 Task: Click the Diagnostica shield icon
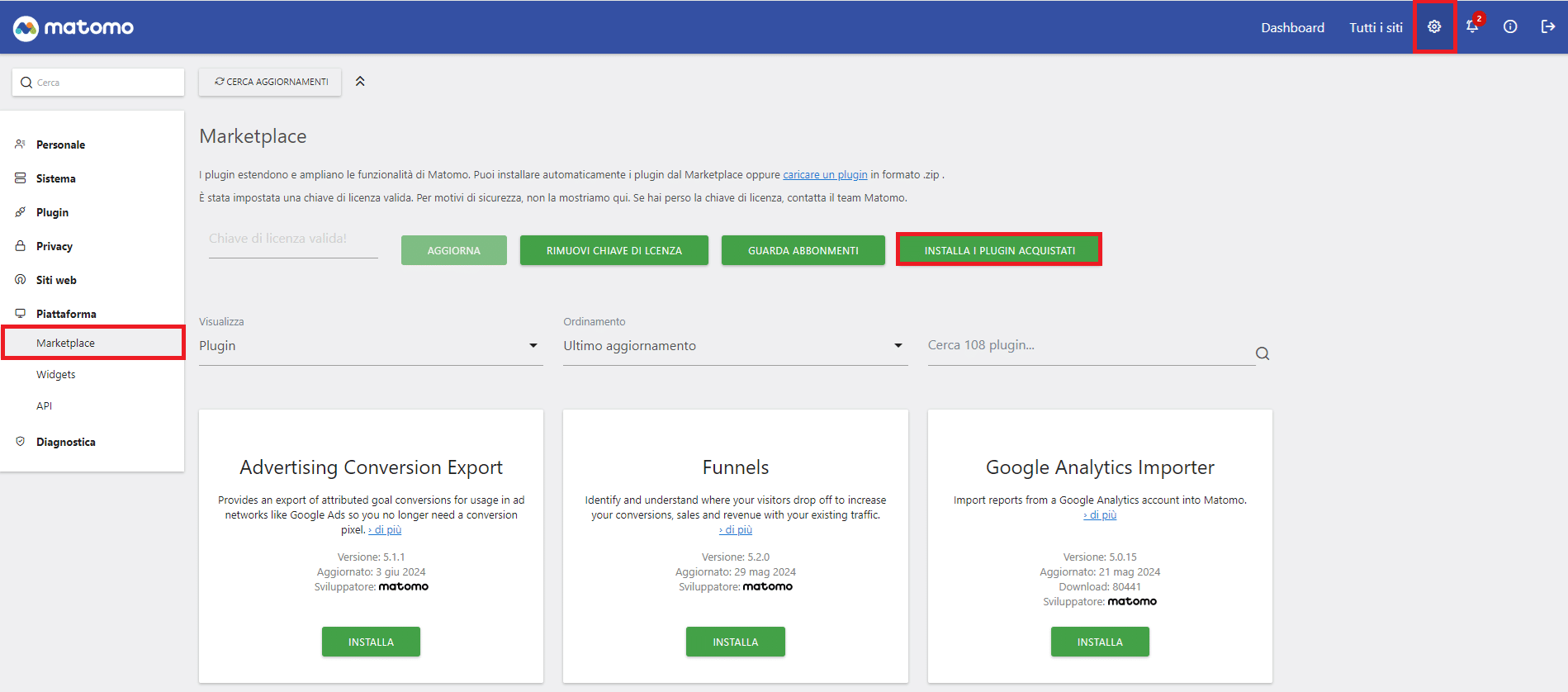point(21,442)
